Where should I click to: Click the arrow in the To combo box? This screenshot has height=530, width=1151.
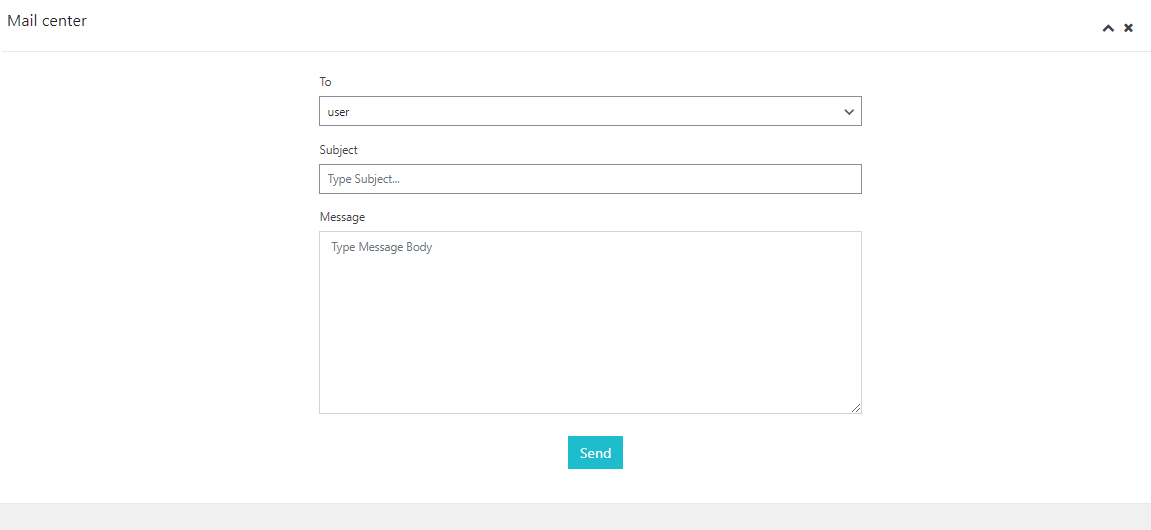coord(849,111)
